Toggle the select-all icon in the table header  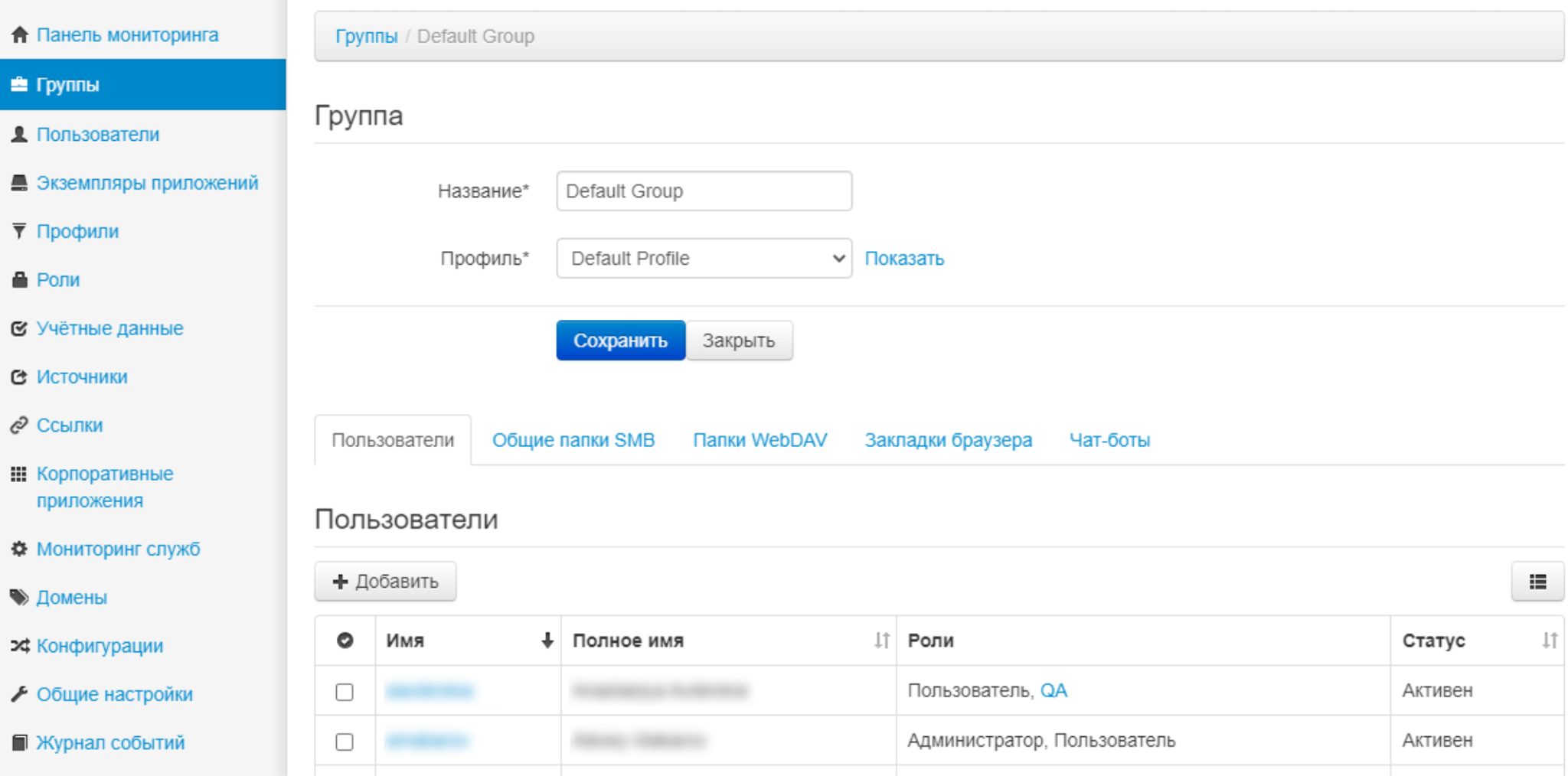[x=345, y=641]
